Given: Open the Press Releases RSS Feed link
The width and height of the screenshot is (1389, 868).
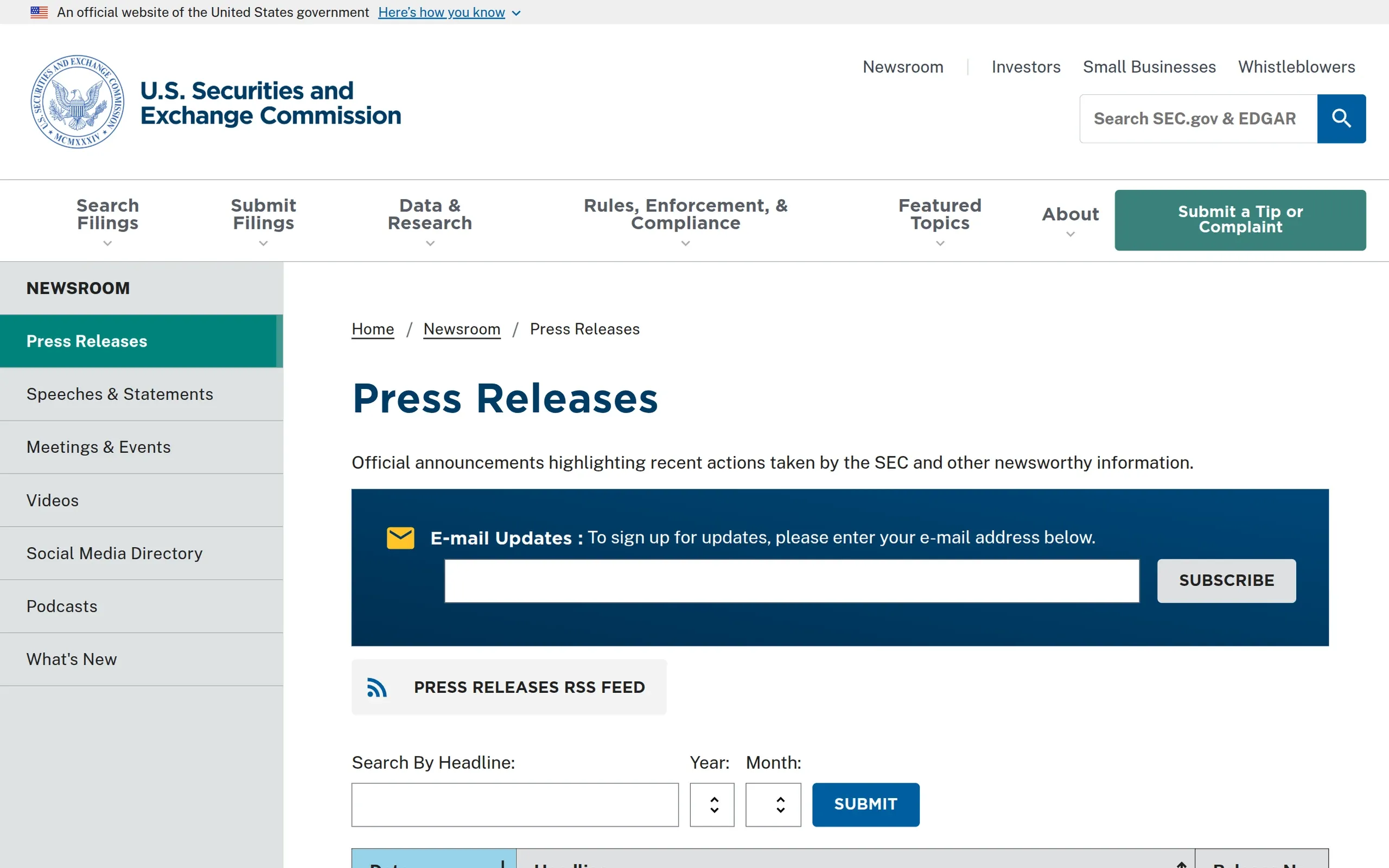Looking at the screenshot, I should pyautogui.click(x=508, y=687).
